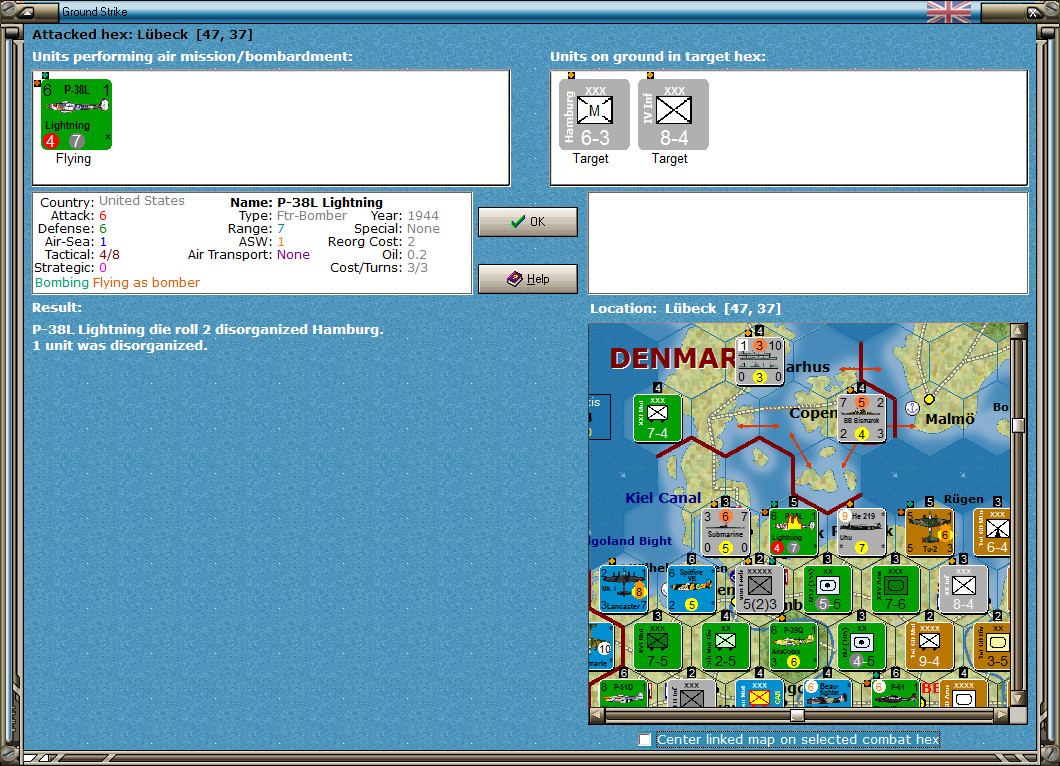Click the green 'Bombing' label

coord(62,283)
